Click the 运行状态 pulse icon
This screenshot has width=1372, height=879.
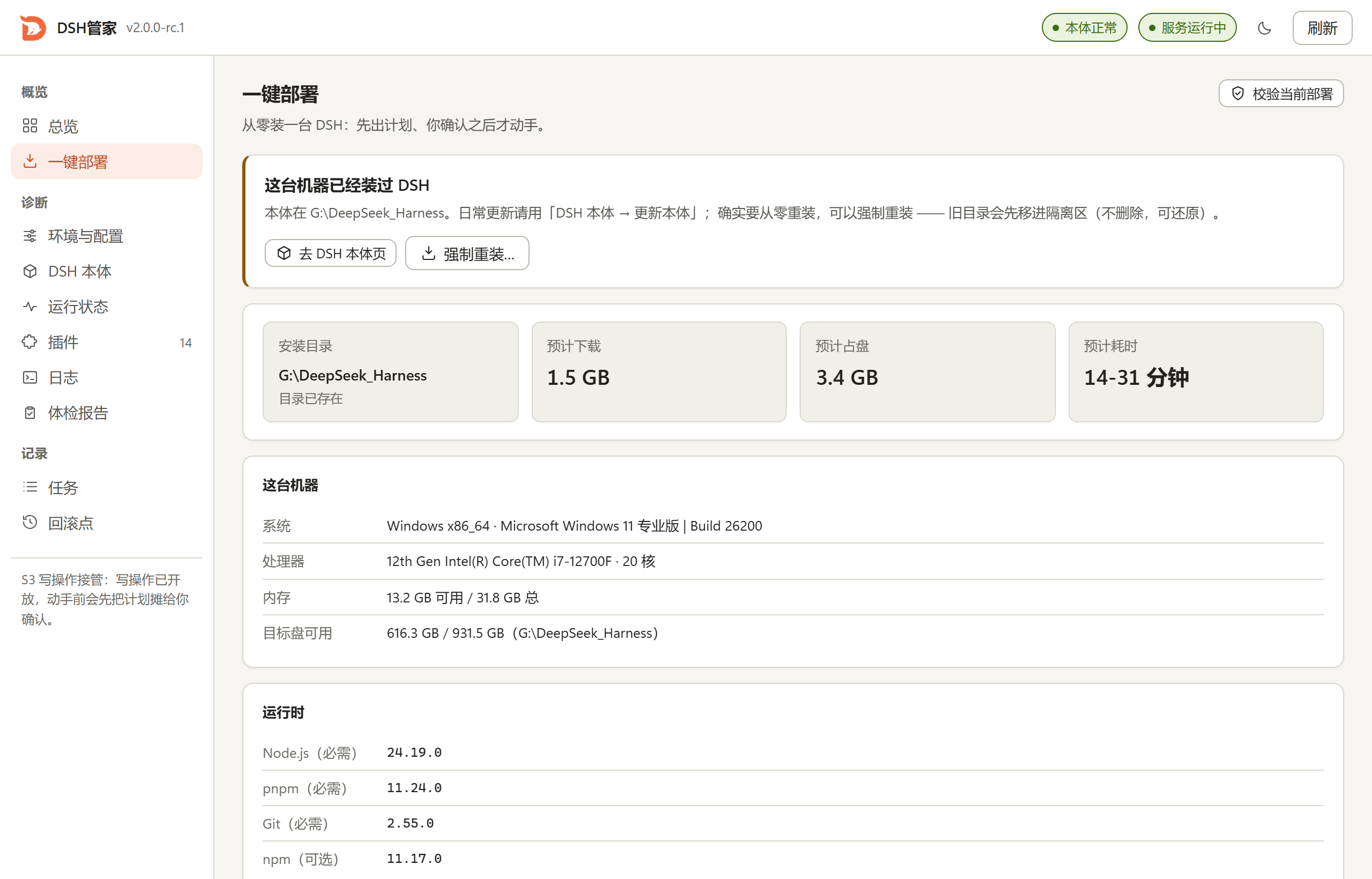29,307
